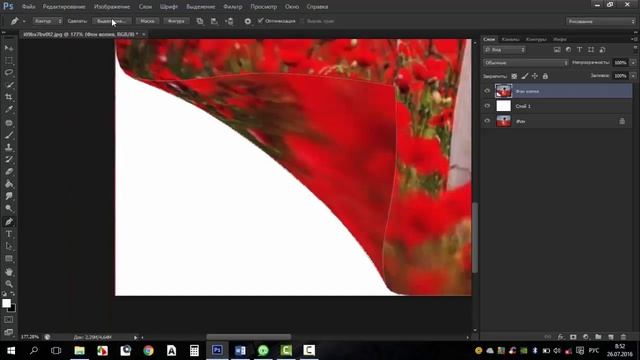Open the opacity slider arrow

pos(633,63)
